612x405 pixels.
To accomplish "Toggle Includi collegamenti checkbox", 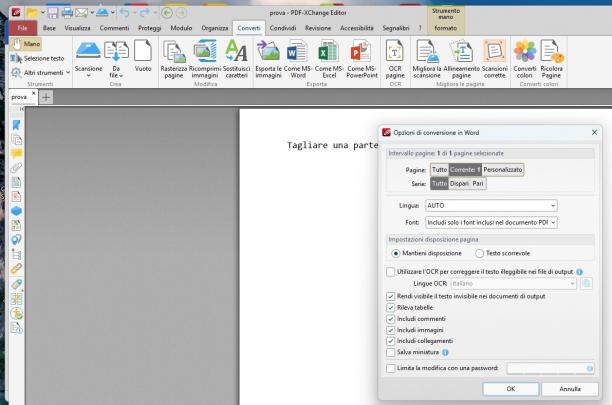I will [x=390, y=341].
